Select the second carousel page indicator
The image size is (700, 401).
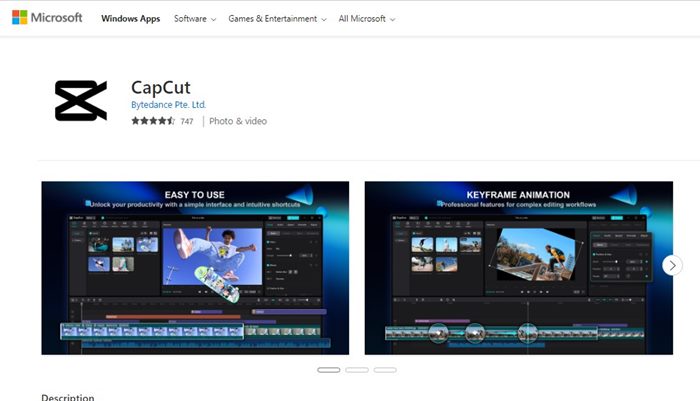[x=357, y=370]
